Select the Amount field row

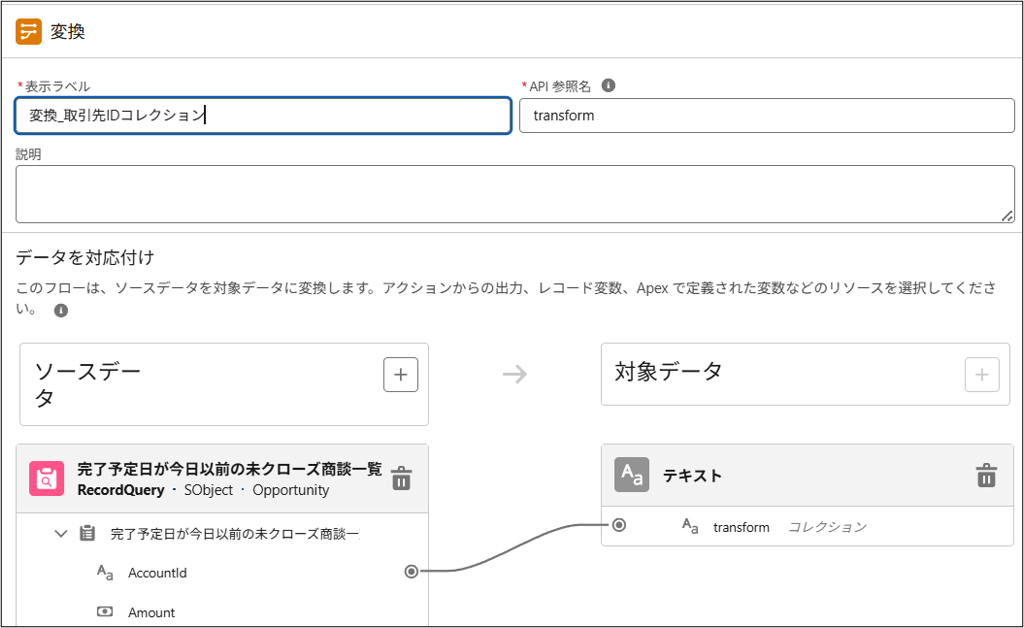pos(223,612)
